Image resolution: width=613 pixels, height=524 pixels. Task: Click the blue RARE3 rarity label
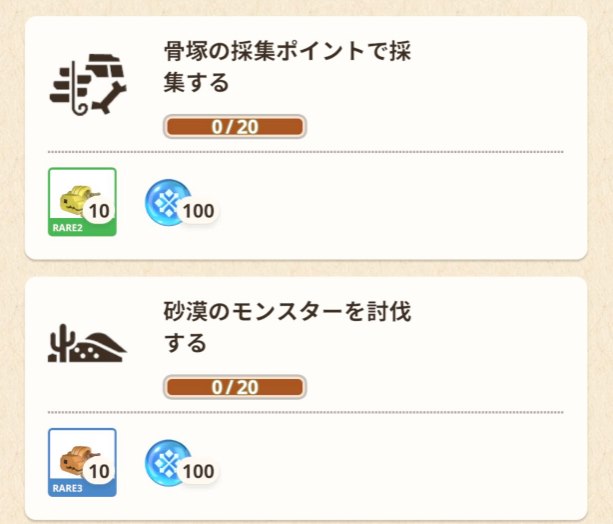(x=69, y=489)
